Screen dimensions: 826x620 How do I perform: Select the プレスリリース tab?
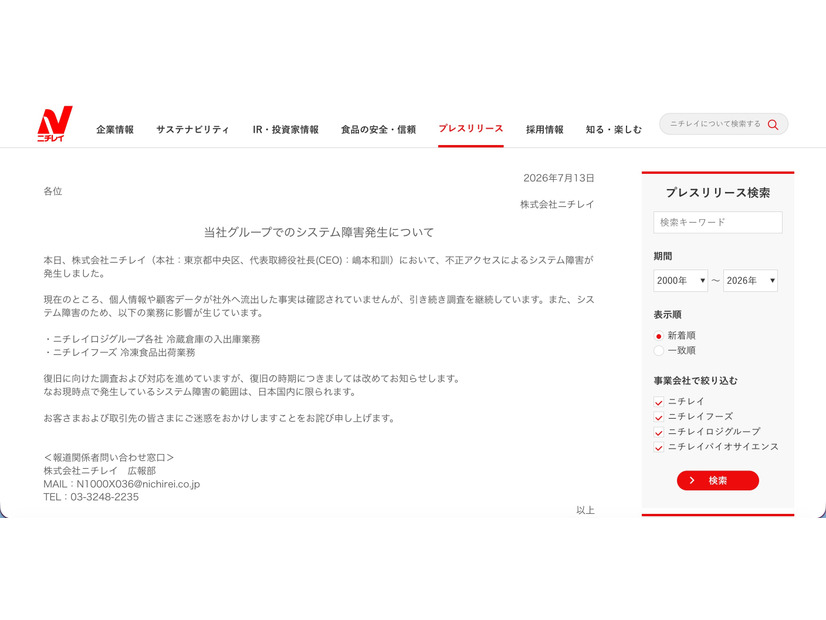pyautogui.click(x=471, y=129)
